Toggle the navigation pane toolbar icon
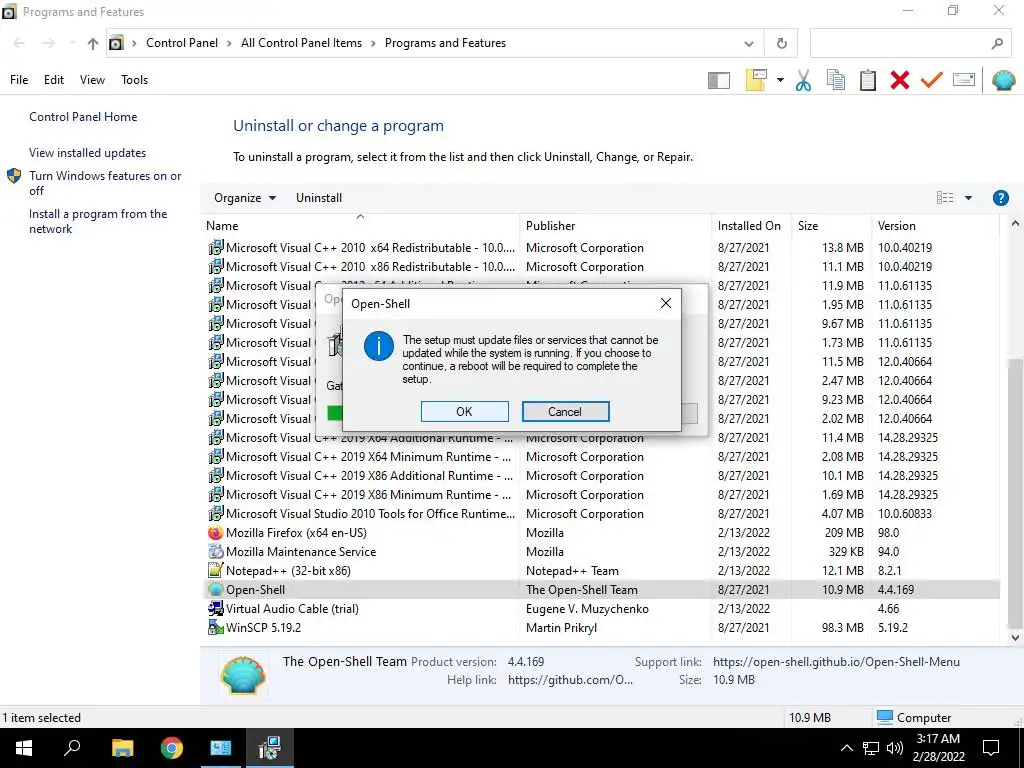The height and width of the screenshot is (768, 1024). [718, 80]
